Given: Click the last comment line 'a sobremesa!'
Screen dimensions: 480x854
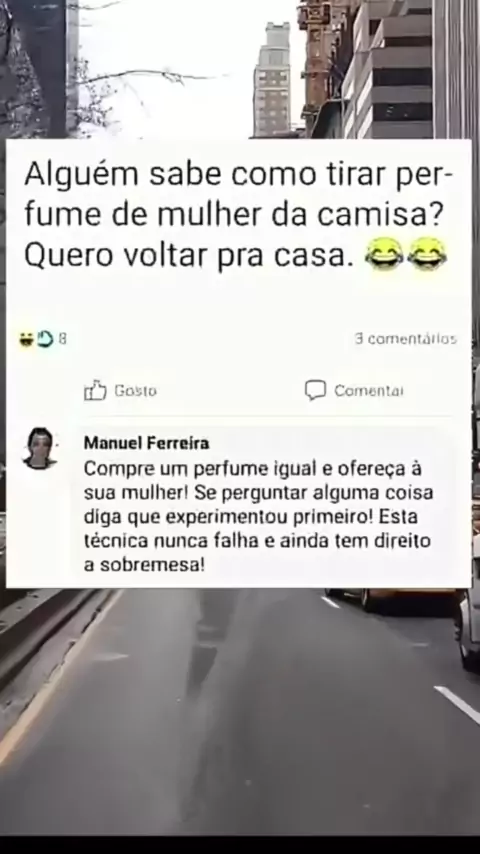Looking at the screenshot, I should pos(144,565).
